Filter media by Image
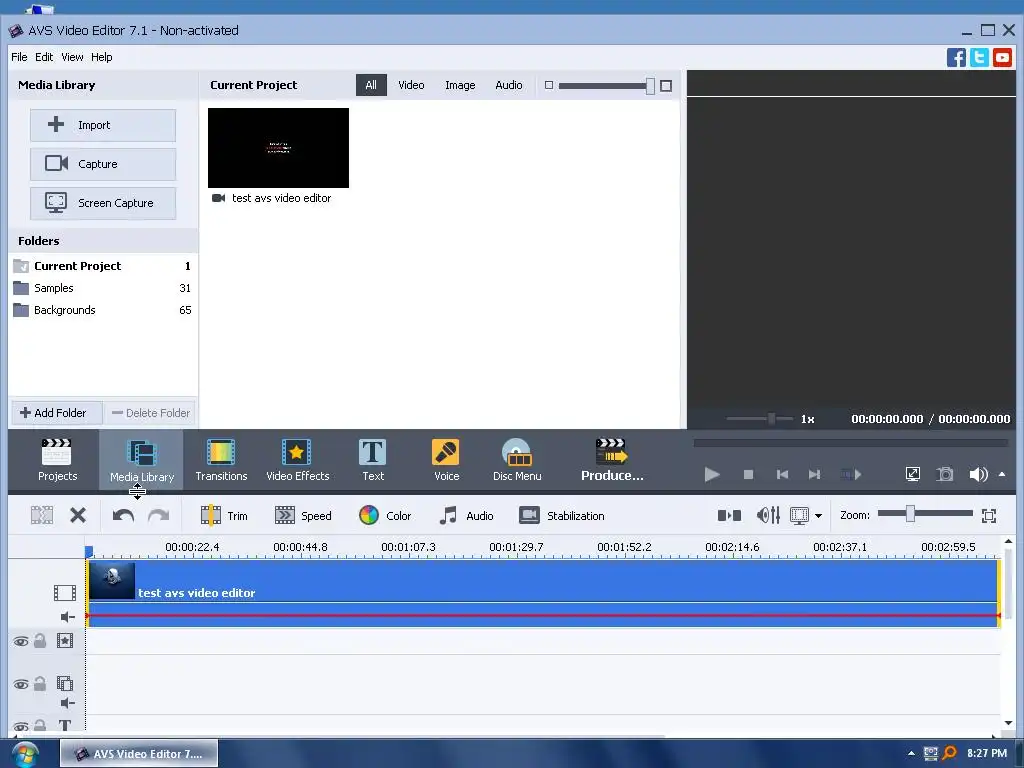This screenshot has width=1024, height=768. (460, 85)
